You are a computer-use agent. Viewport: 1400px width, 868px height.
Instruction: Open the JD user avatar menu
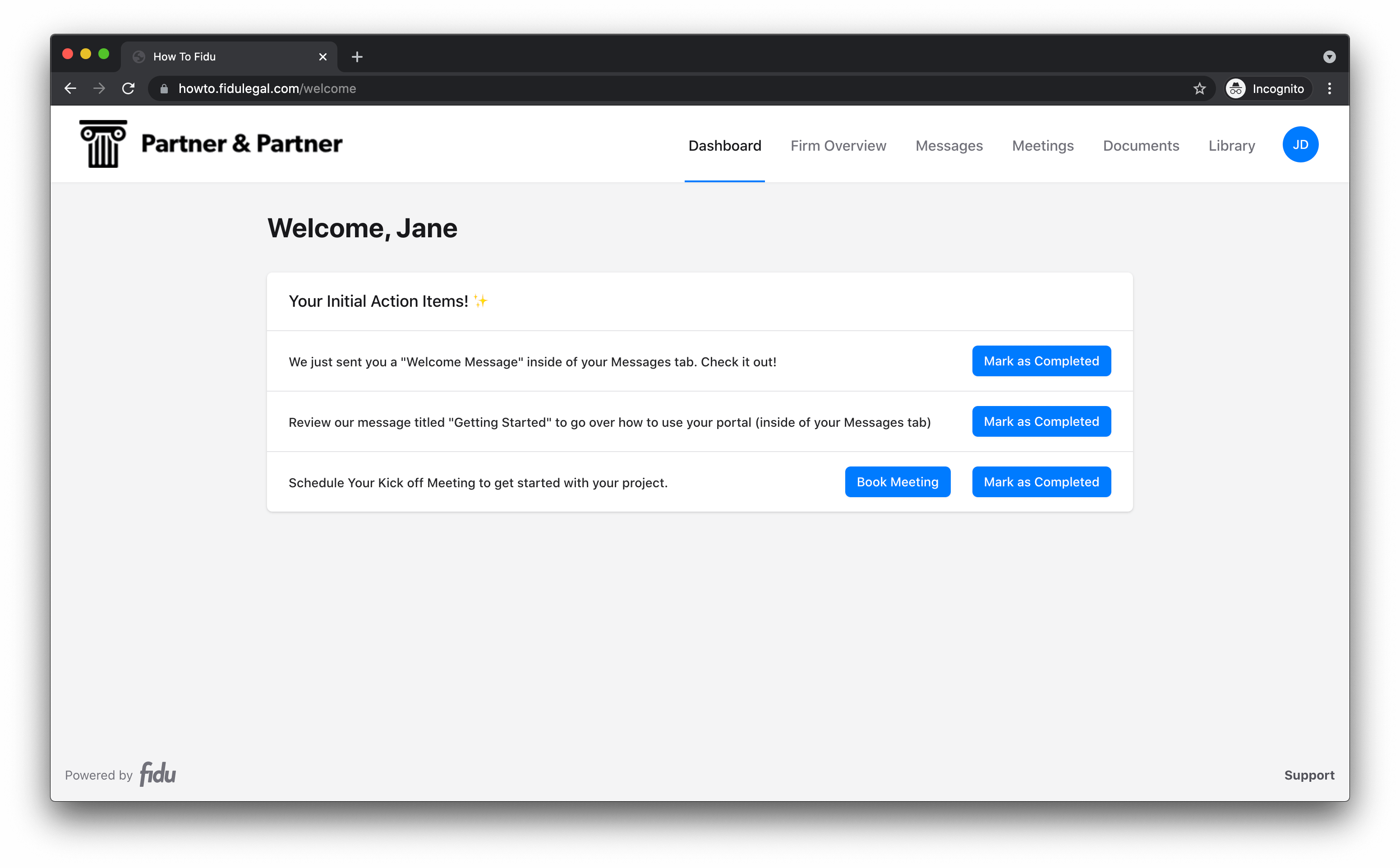[1300, 145]
